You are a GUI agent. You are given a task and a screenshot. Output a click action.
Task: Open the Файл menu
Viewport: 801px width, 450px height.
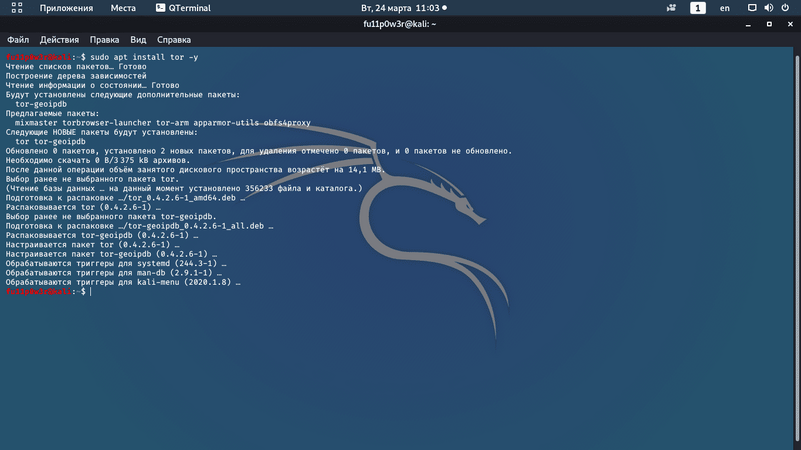pos(18,40)
